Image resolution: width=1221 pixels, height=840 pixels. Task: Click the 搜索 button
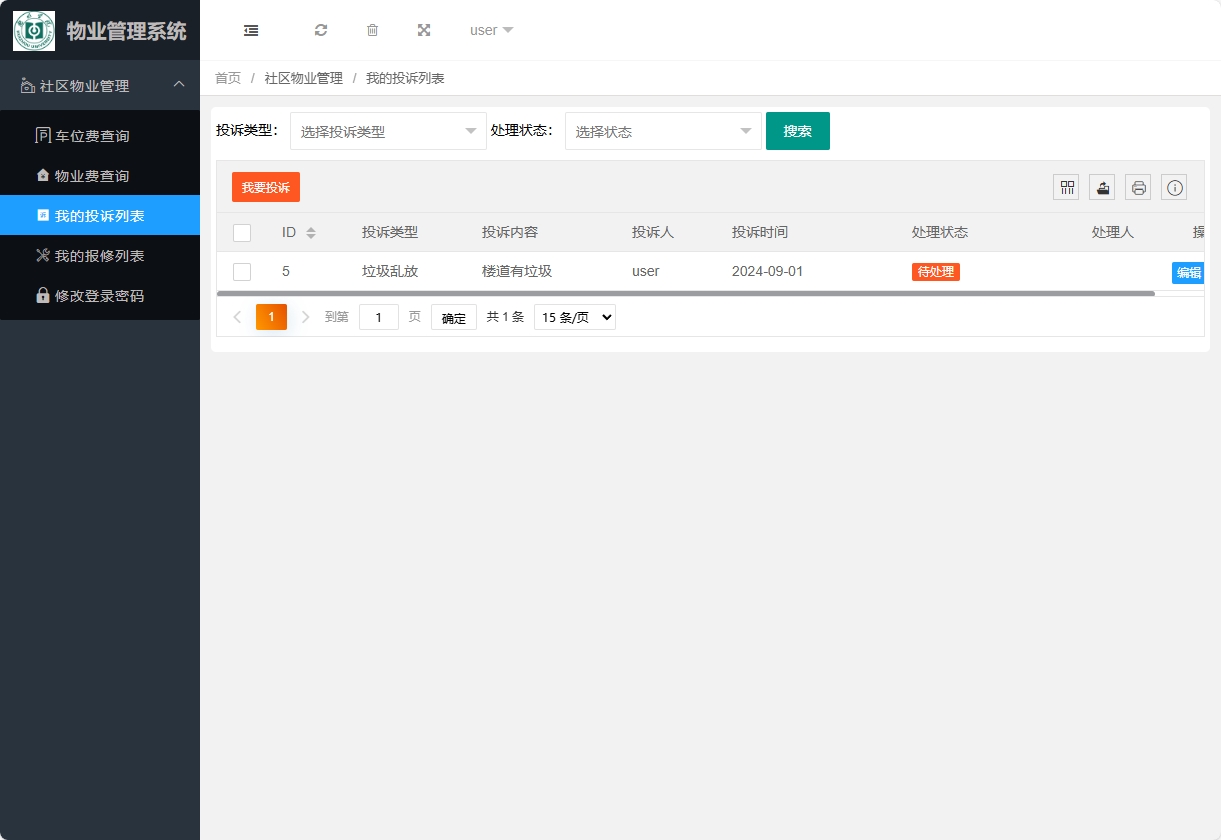797,130
